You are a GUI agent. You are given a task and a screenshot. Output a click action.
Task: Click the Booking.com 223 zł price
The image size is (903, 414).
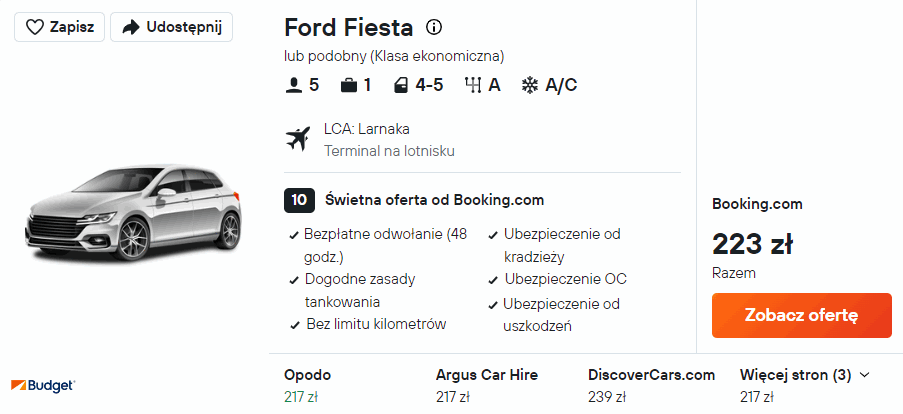752,243
